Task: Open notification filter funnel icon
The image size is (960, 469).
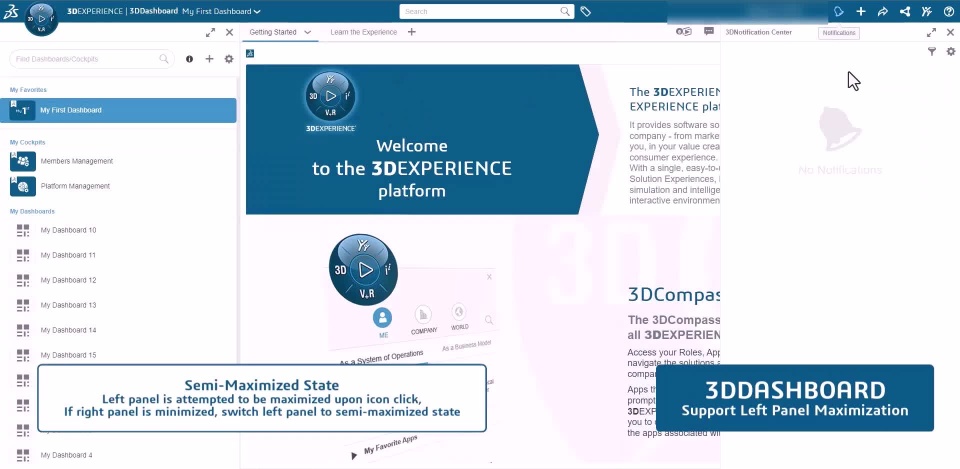Action: pyautogui.click(x=932, y=52)
